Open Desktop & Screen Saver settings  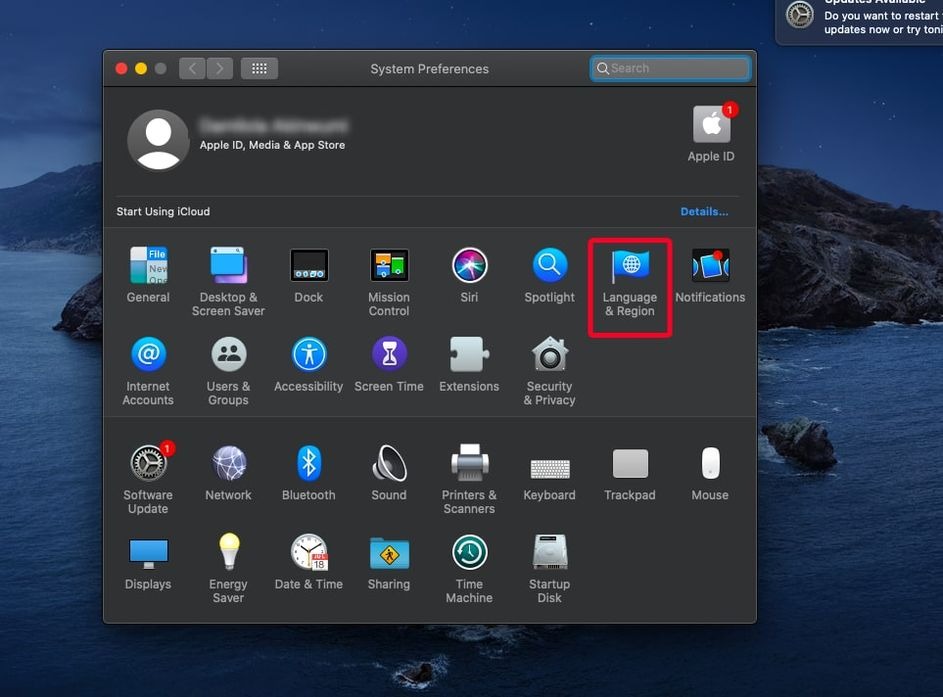coord(228,265)
